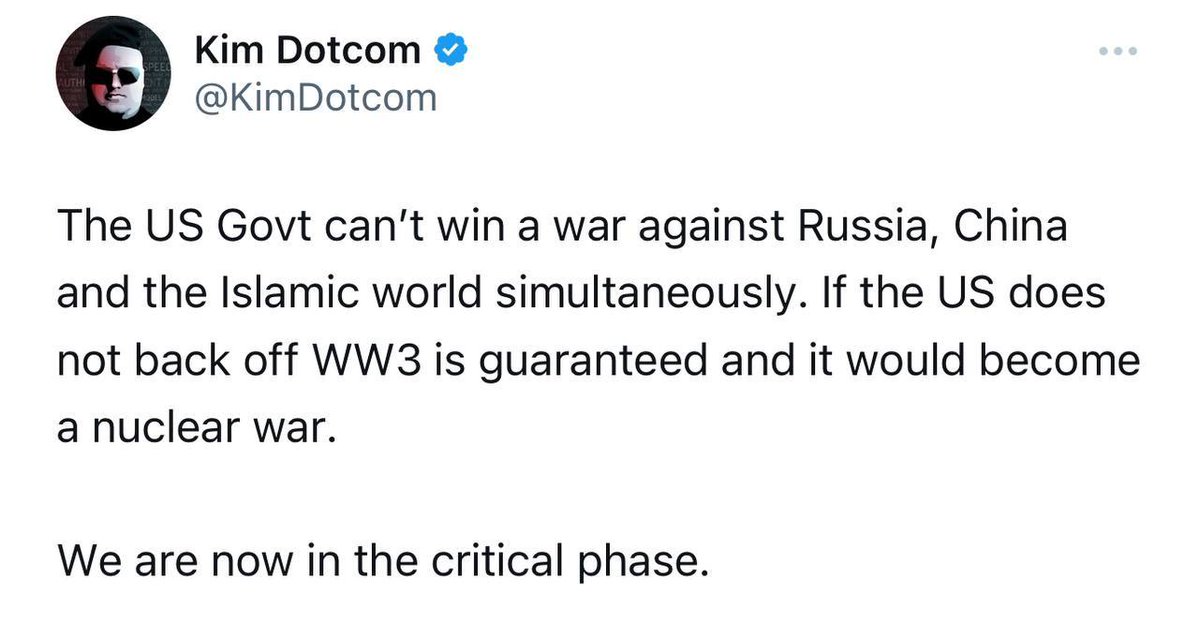Open the tweet's three-dot more menu
This screenshot has height=624, width=1199.
tap(1118, 49)
